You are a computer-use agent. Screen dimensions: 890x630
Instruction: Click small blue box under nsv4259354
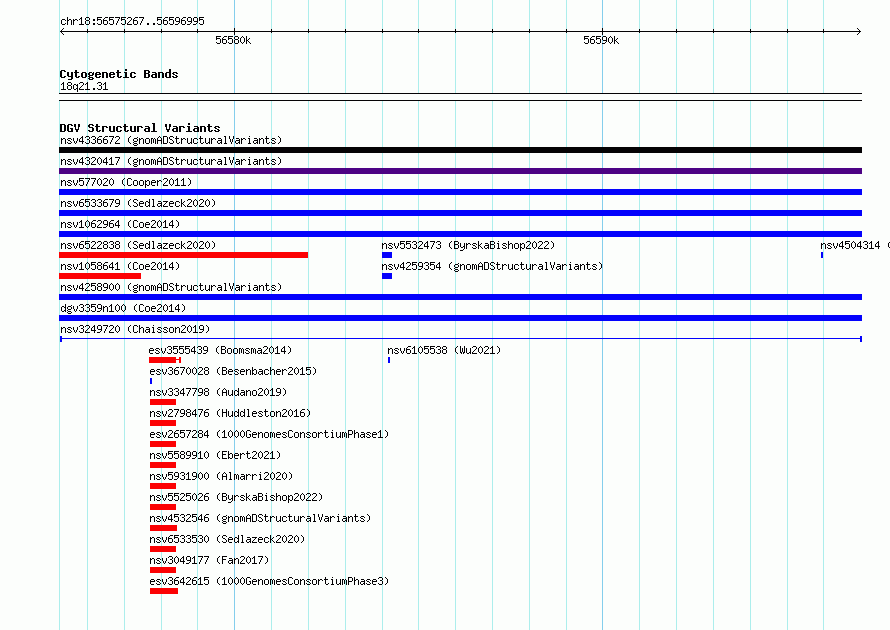[387, 276]
